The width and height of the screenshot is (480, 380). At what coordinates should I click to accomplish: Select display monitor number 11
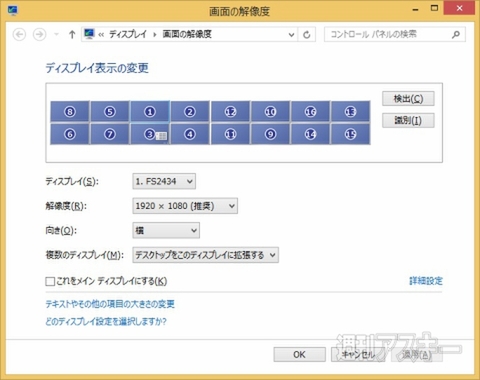click(x=230, y=134)
